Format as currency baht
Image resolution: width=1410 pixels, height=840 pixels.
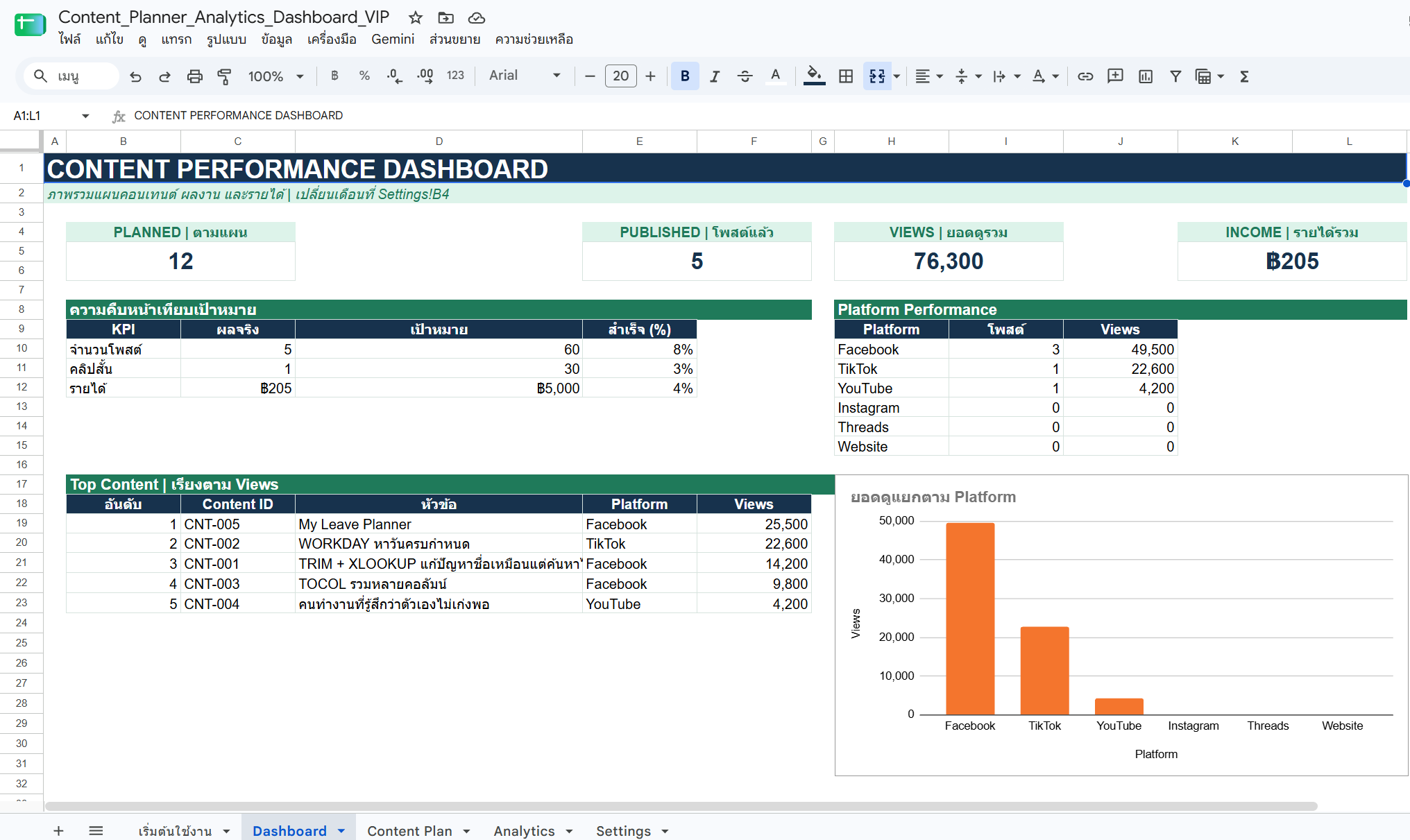click(x=335, y=76)
